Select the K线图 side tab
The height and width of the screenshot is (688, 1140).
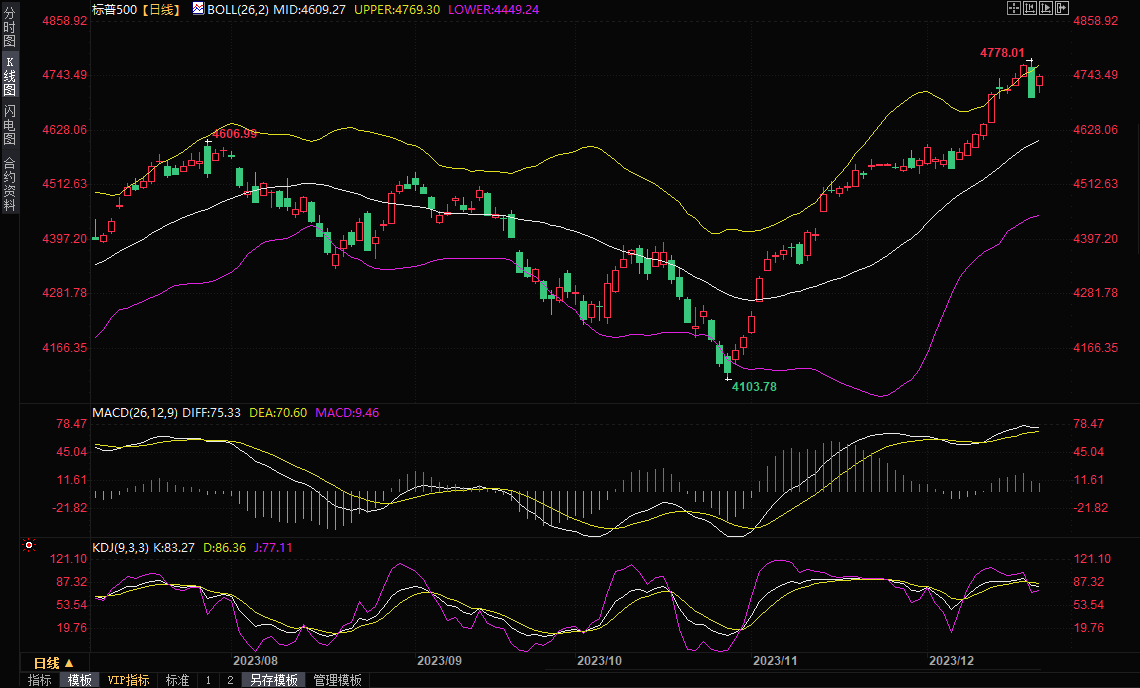[x=9, y=76]
